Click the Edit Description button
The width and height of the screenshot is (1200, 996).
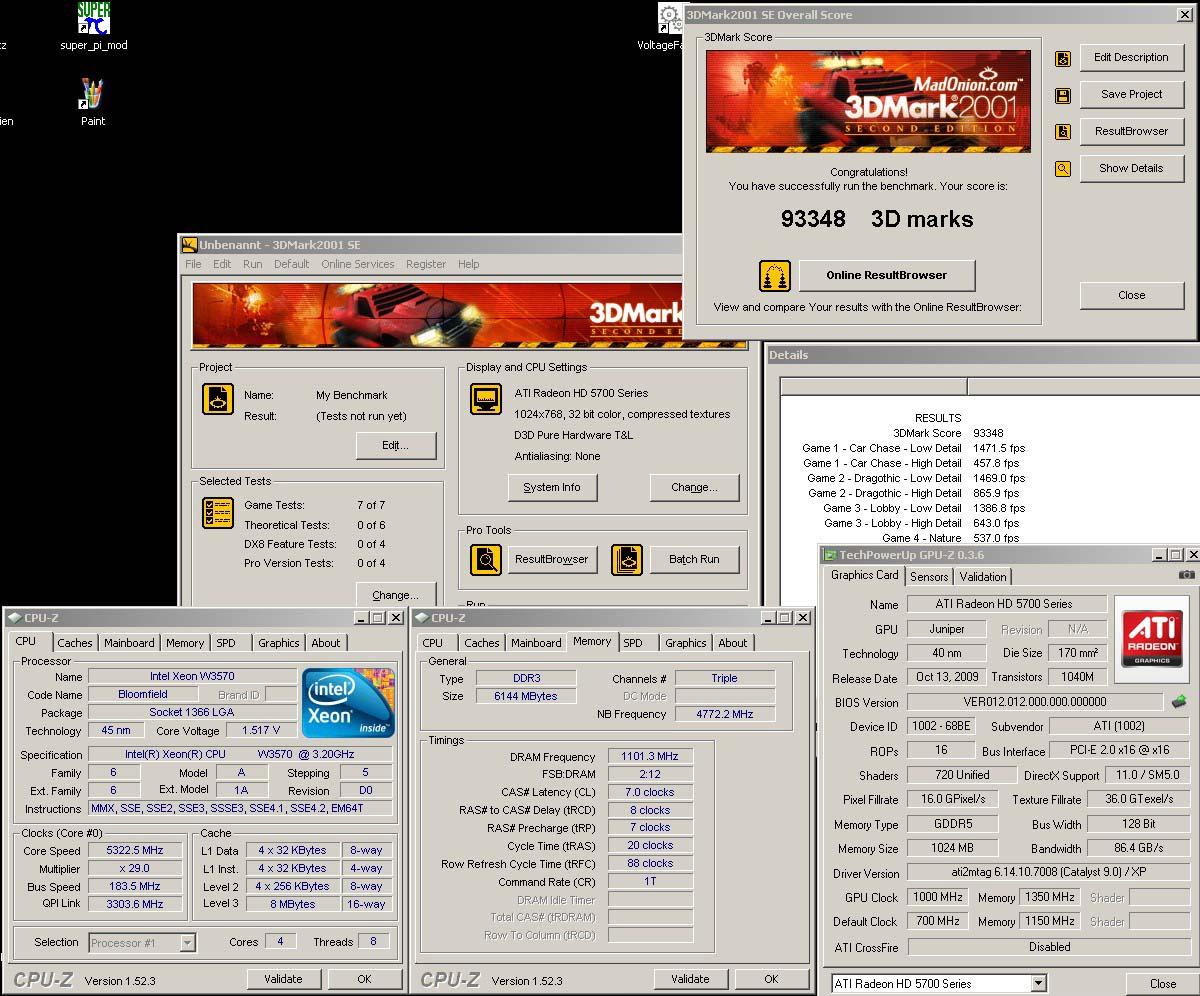pos(1131,57)
